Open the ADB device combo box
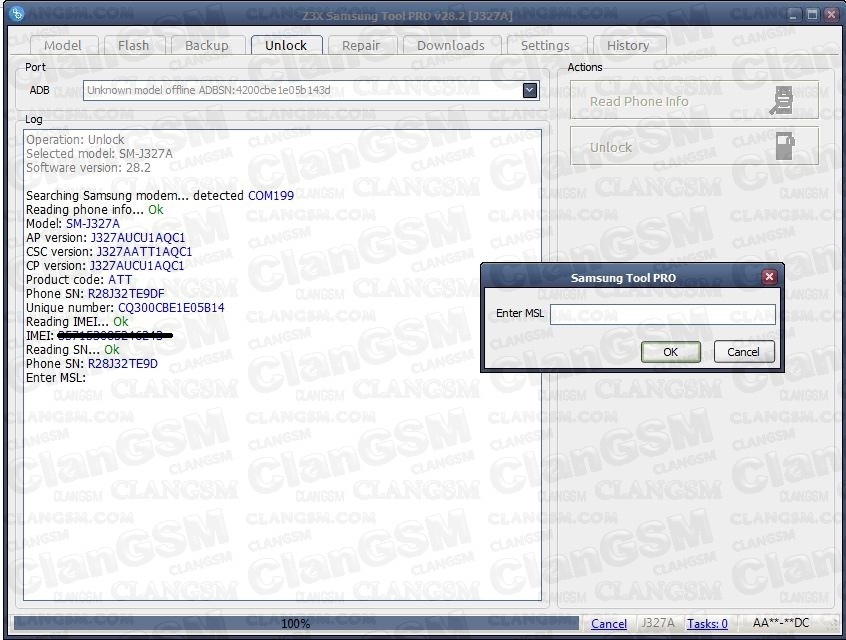The width and height of the screenshot is (846, 640). [311, 90]
